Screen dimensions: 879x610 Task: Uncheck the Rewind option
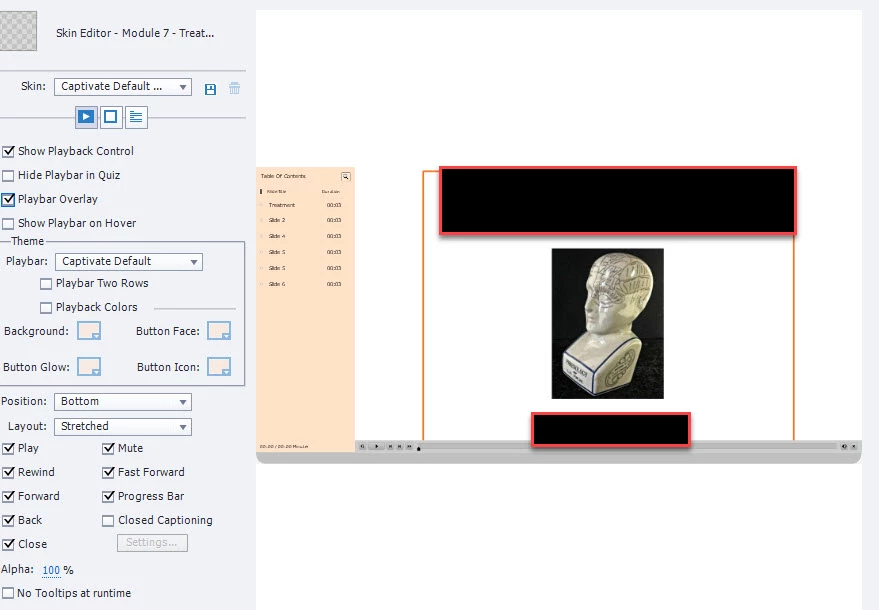pos(8,473)
